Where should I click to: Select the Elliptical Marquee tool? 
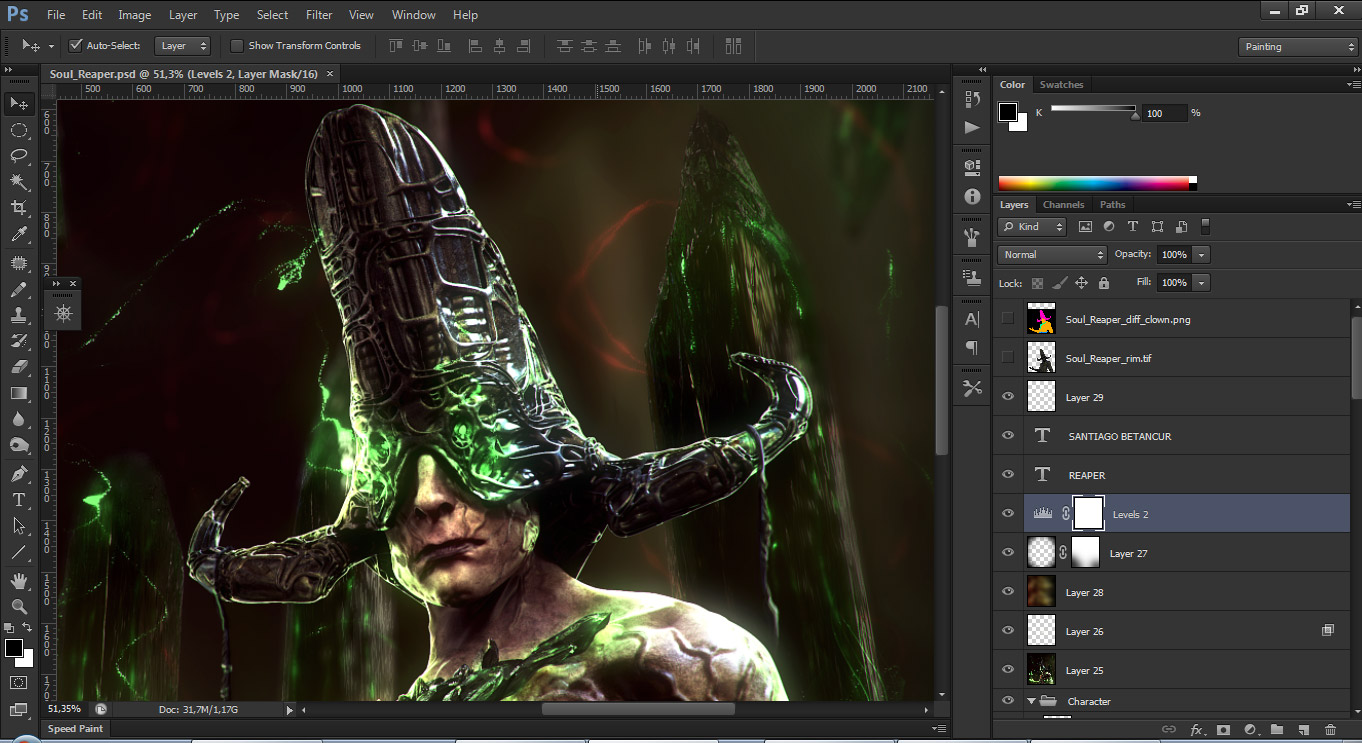[19, 130]
